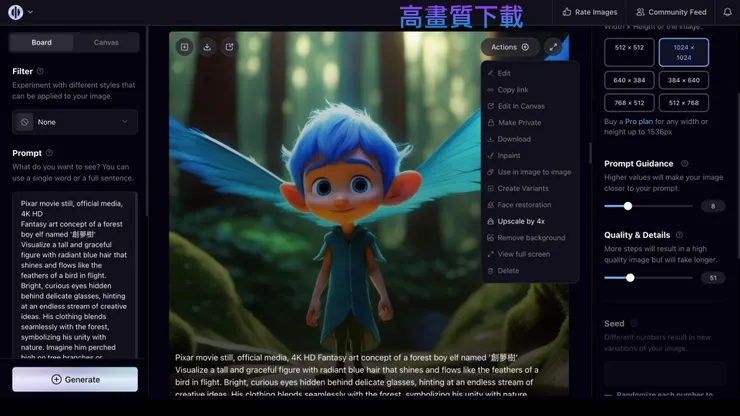The height and width of the screenshot is (416, 740).
Task: Choose Remove background
Action: pyautogui.click(x=529, y=238)
